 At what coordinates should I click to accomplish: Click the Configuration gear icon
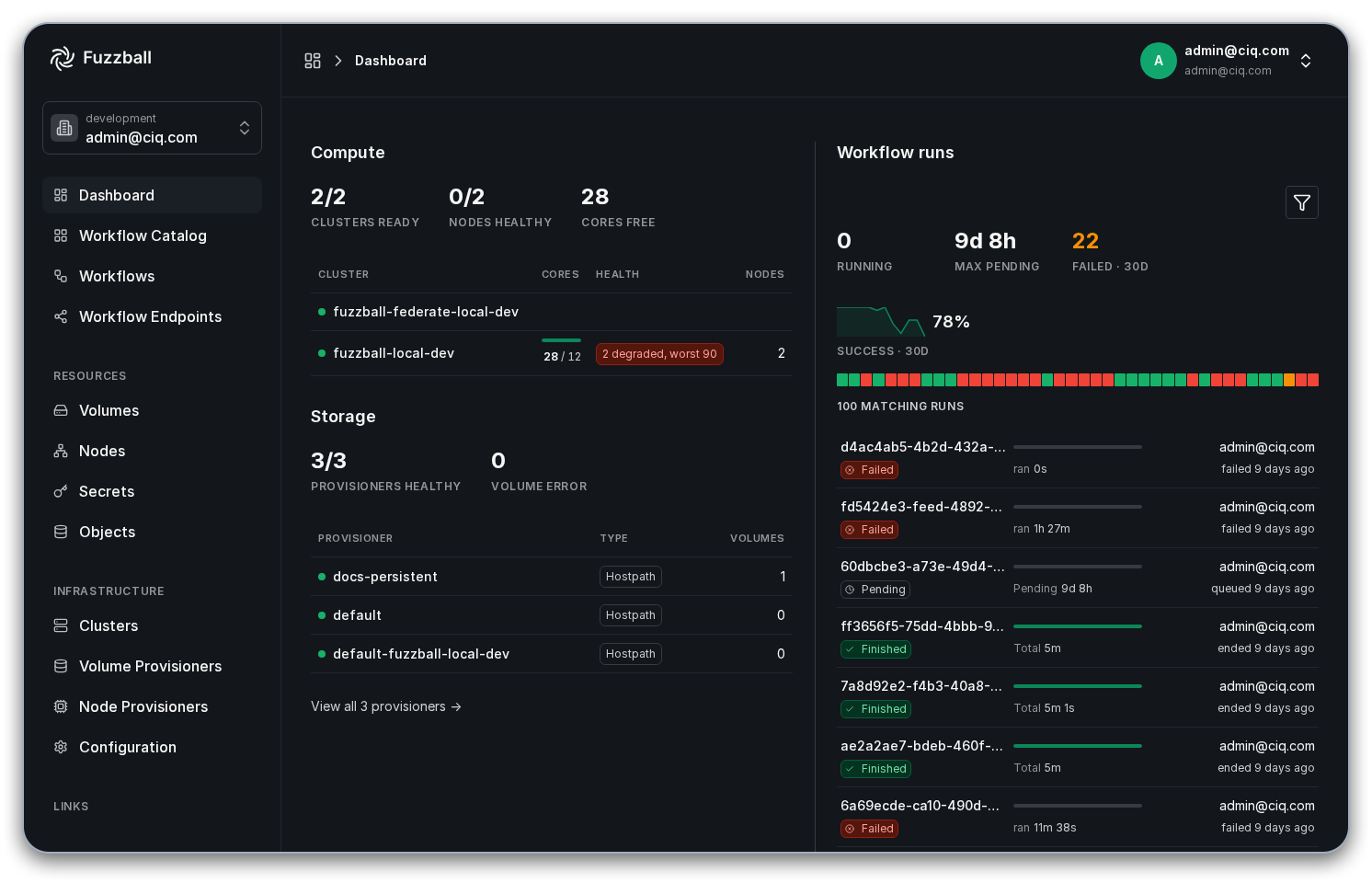click(61, 747)
